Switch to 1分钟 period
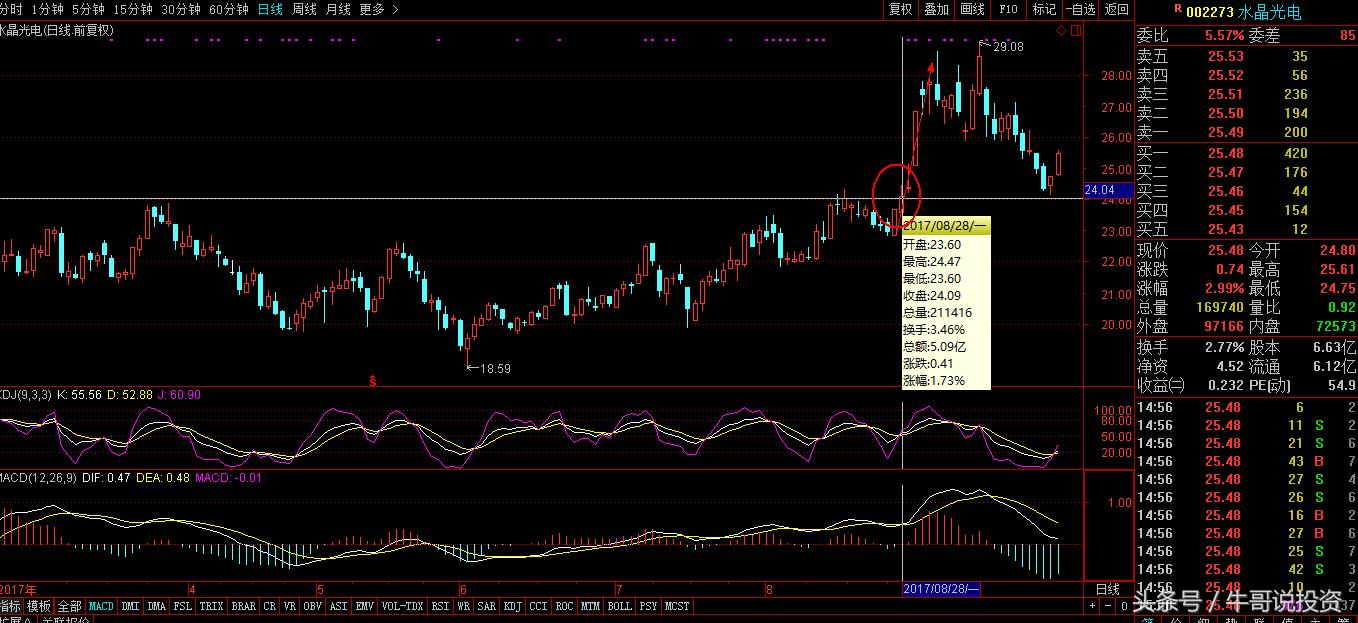 coord(47,9)
